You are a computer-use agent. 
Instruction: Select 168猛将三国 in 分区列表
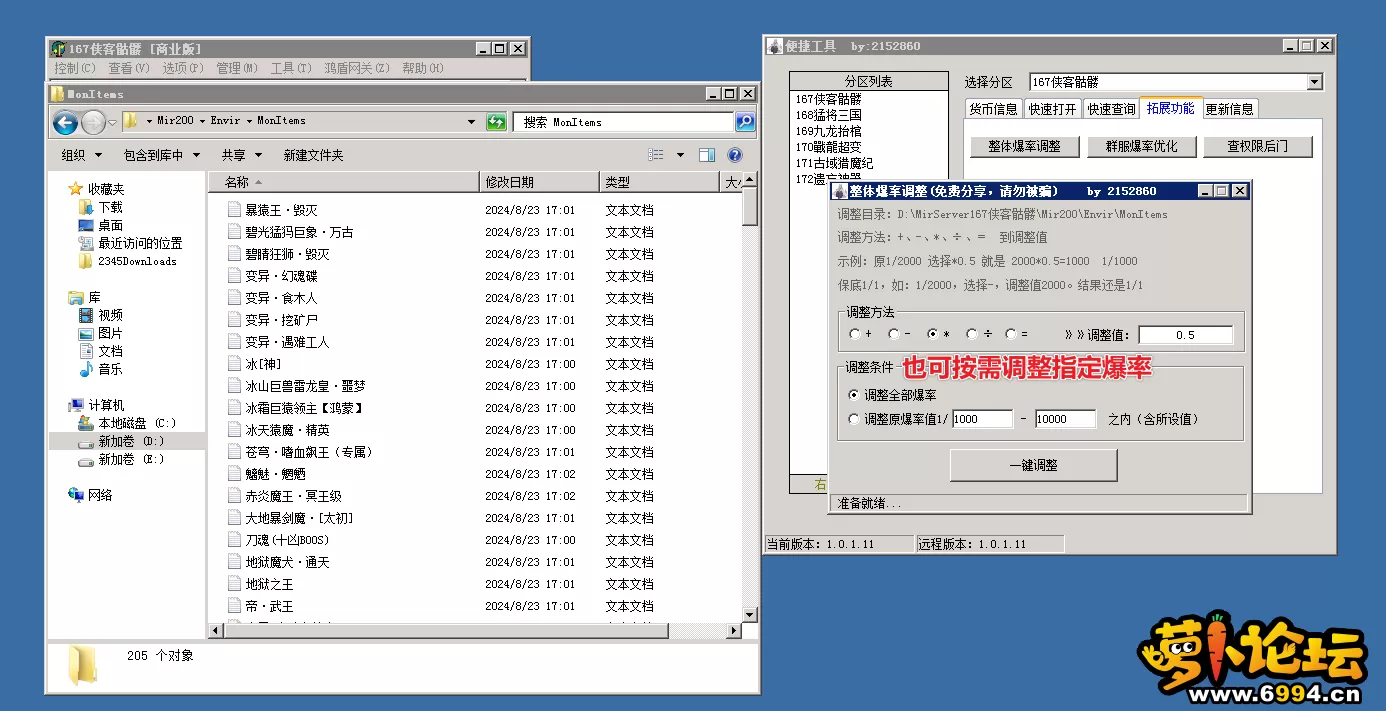click(x=829, y=115)
